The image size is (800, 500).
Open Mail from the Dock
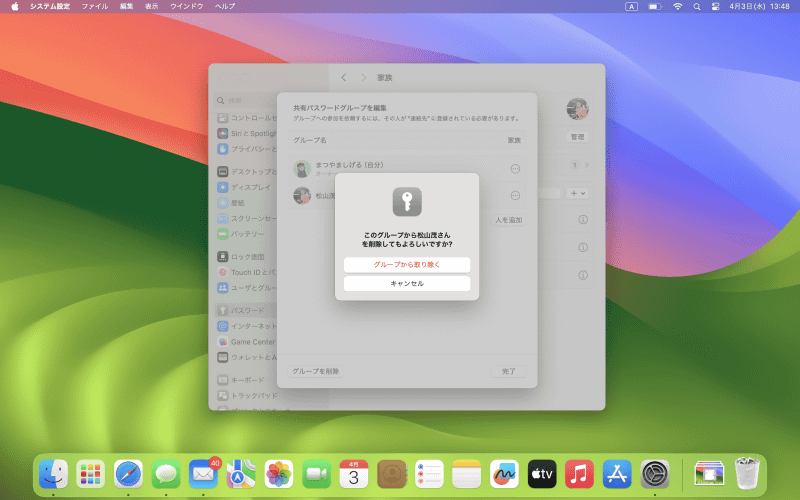click(x=203, y=474)
